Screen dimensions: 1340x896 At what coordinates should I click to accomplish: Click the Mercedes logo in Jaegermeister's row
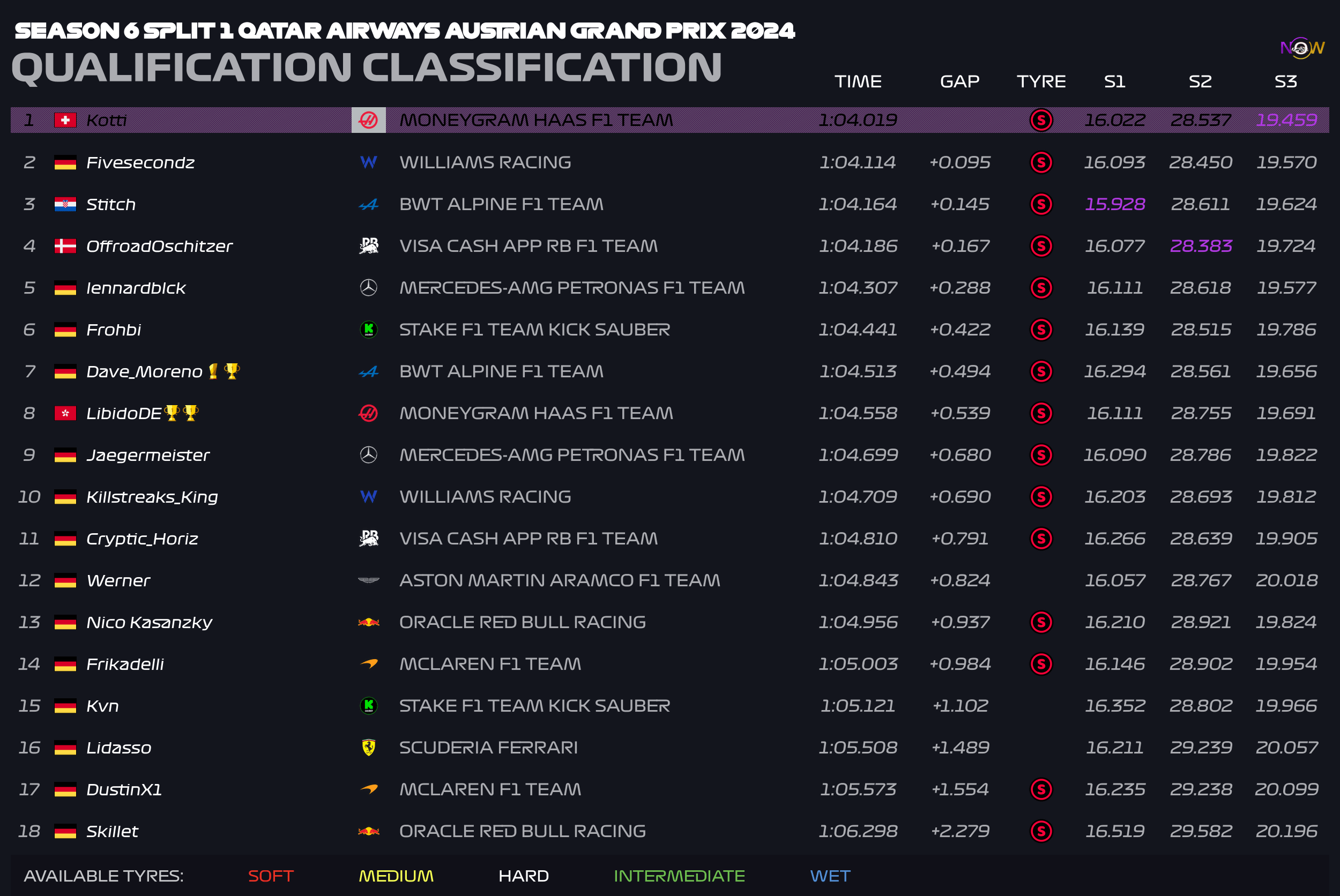coord(369,455)
